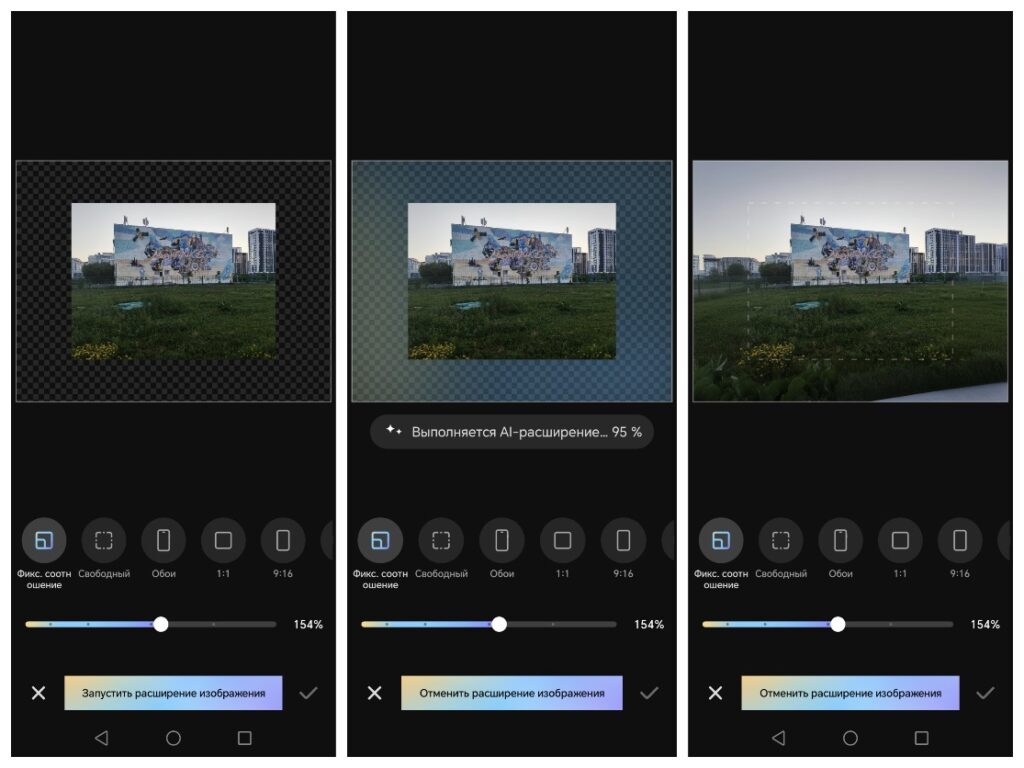Image resolution: width=1024 pixels, height=768 pixels.
Task: Click the expanded photo in right screen
Action: (850, 281)
